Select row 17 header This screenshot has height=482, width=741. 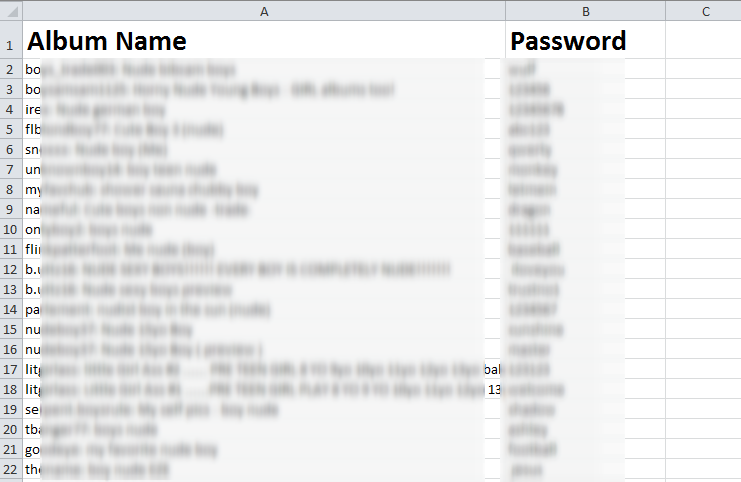tap(11, 369)
